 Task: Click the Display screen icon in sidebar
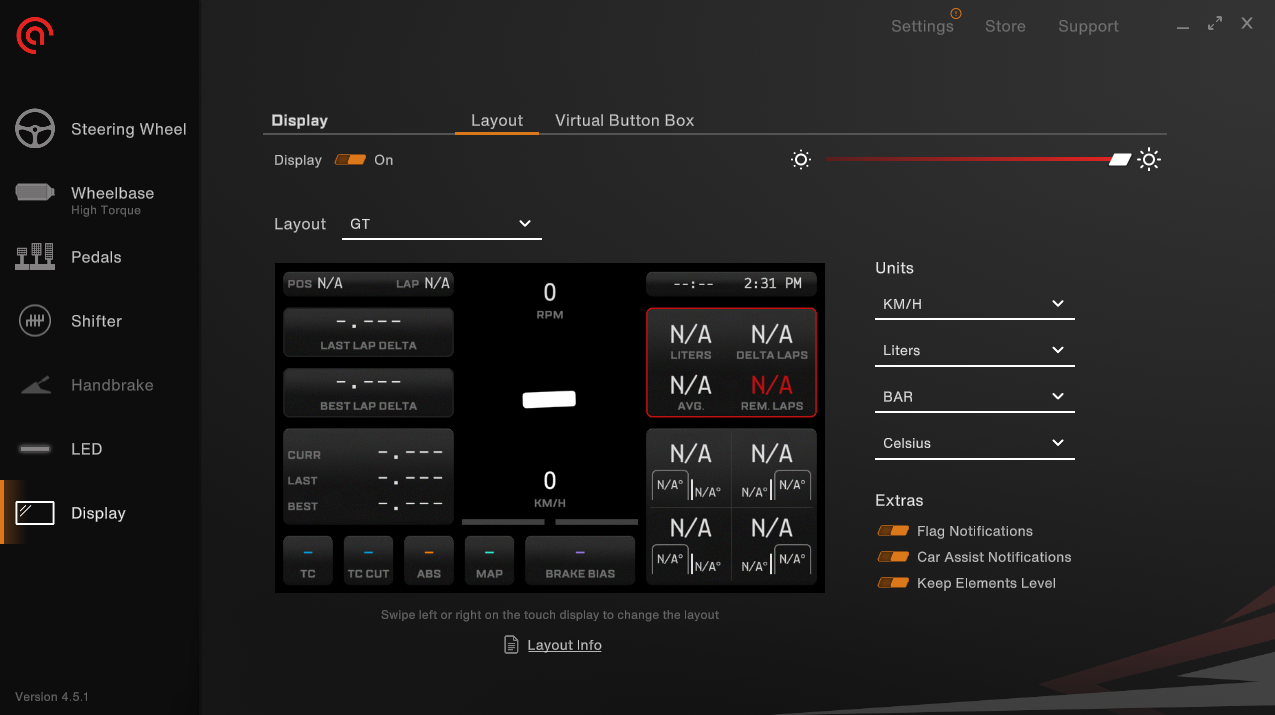35,513
